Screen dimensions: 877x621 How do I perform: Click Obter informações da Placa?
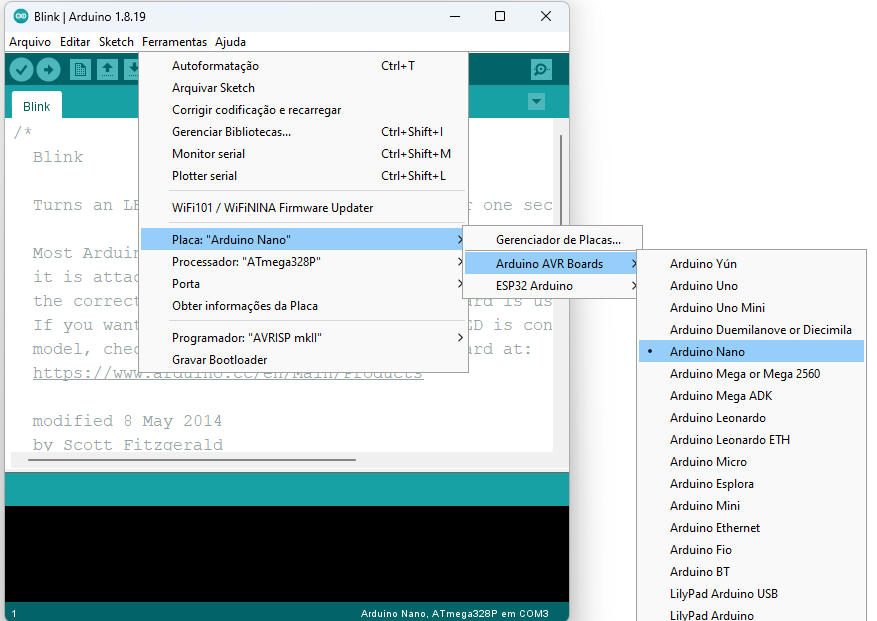(304, 306)
